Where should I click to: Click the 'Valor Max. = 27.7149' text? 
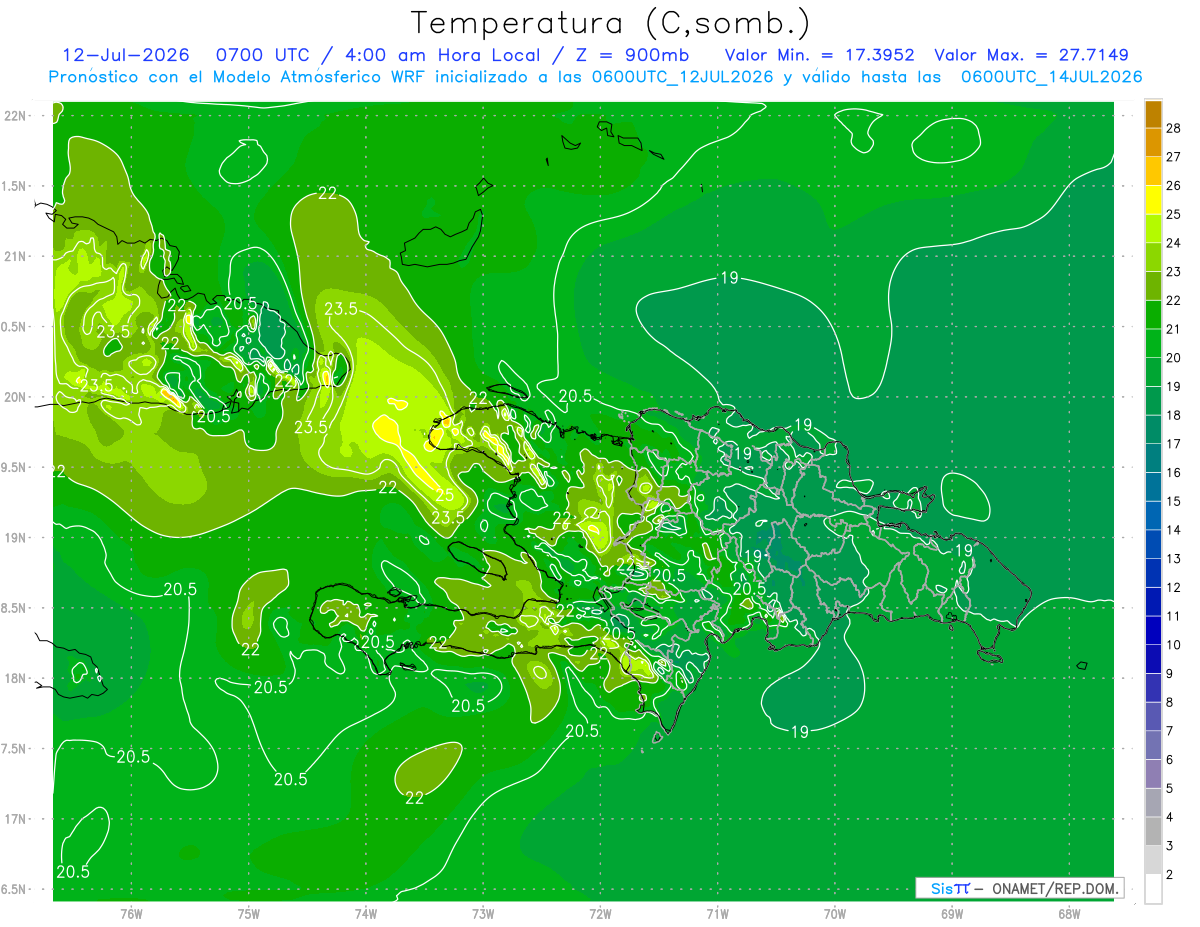(x=1031, y=55)
